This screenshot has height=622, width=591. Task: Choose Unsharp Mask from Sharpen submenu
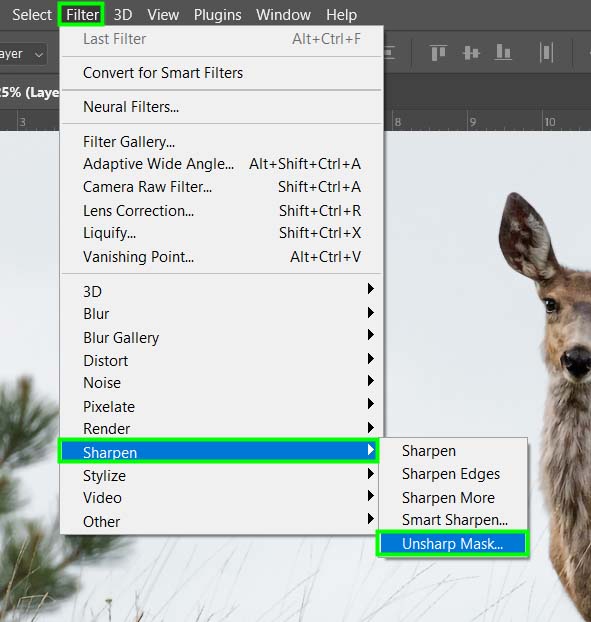point(453,543)
